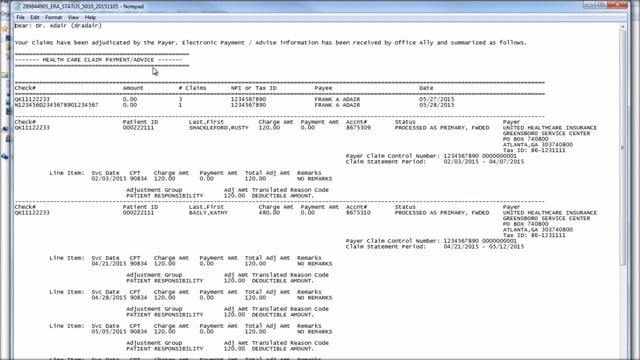
Task: Click account number 8675309
Action: [x=358, y=128]
